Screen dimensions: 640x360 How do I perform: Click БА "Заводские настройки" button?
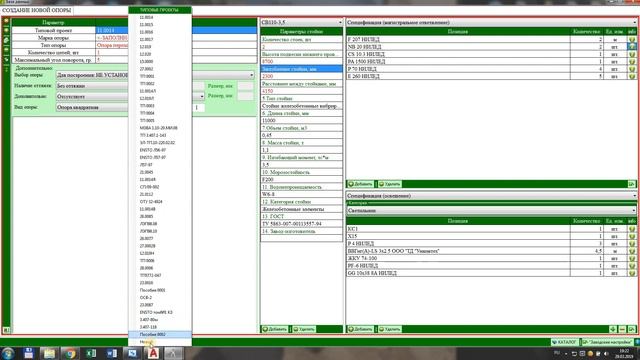(x=607, y=342)
